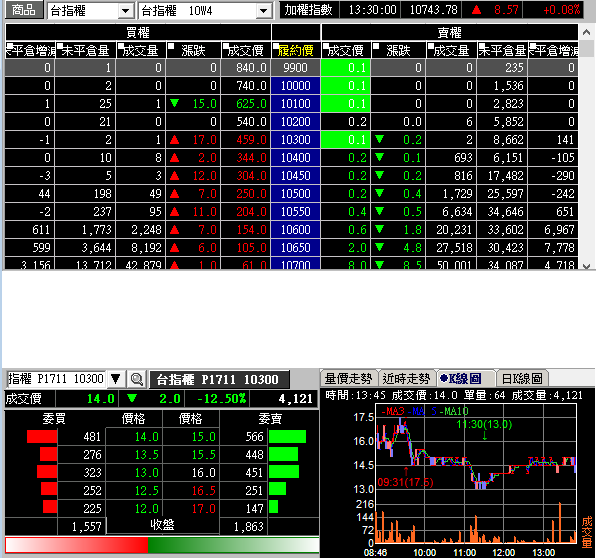Select strike price 10200
Image resolution: width=596 pixels, height=558 pixels.
point(296,122)
